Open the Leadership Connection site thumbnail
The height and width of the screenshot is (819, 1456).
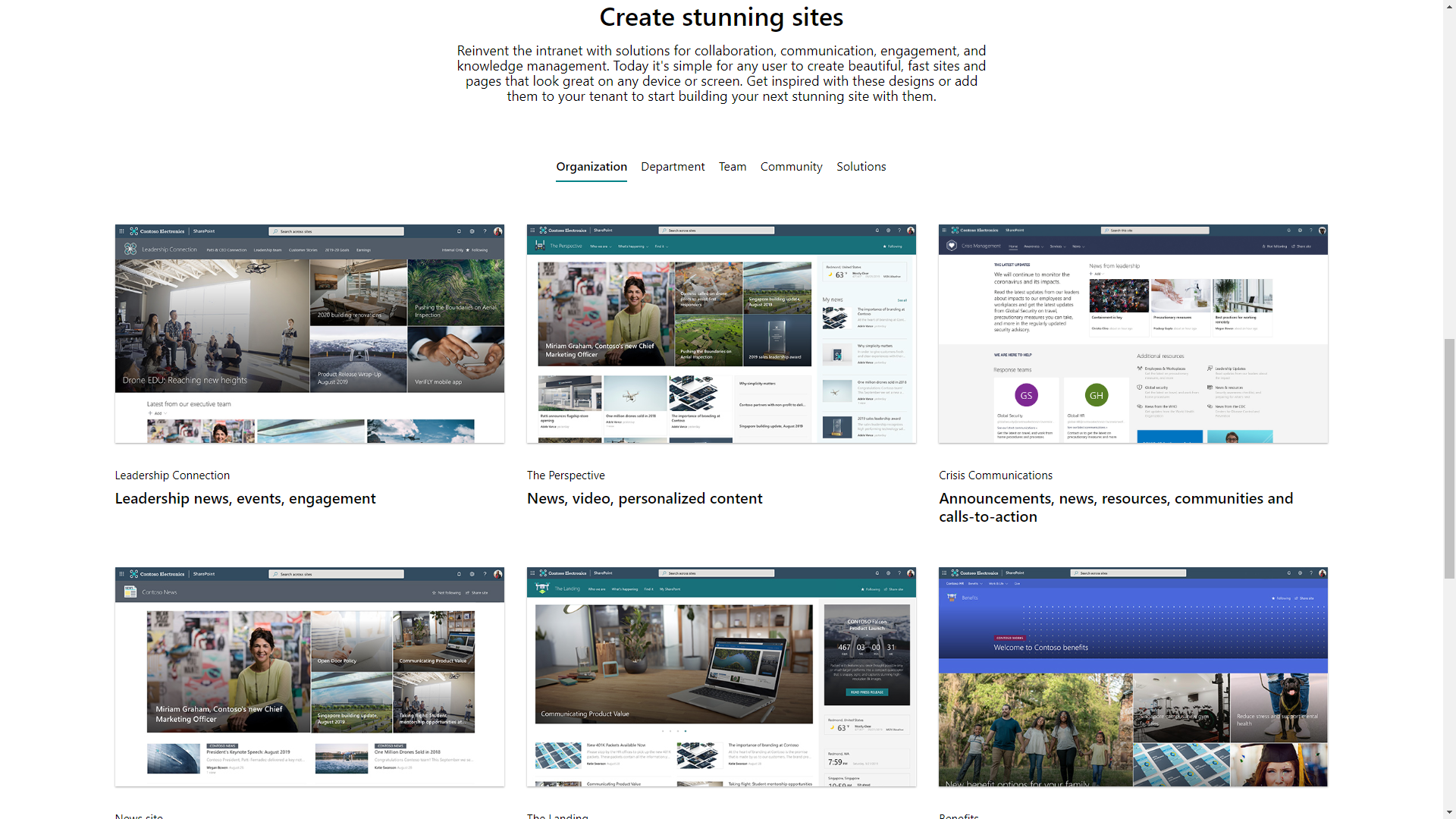pyautogui.click(x=309, y=334)
